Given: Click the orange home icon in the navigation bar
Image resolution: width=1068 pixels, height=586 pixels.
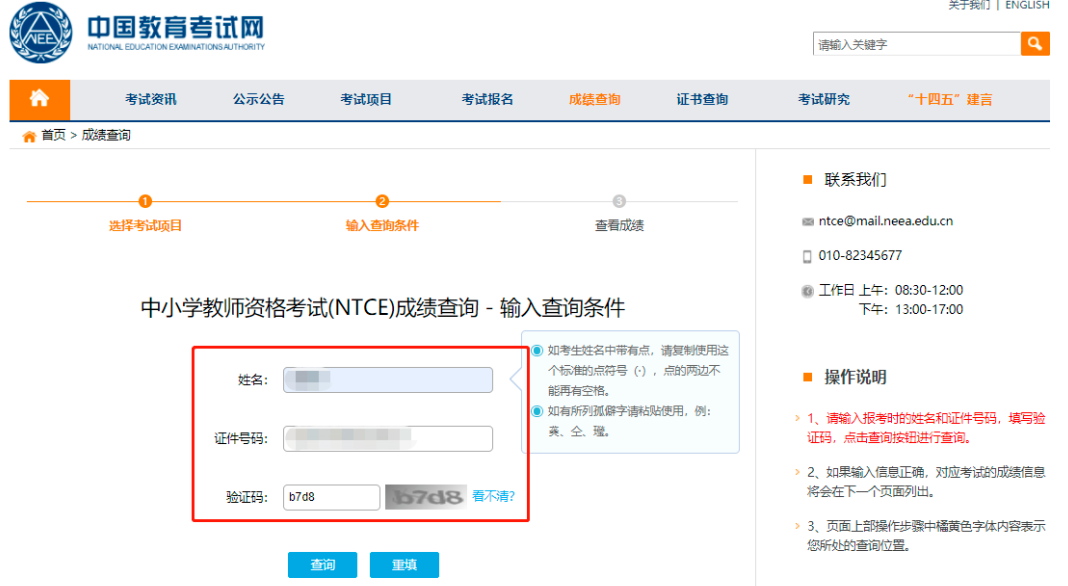Looking at the screenshot, I should pyautogui.click(x=38, y=100).
